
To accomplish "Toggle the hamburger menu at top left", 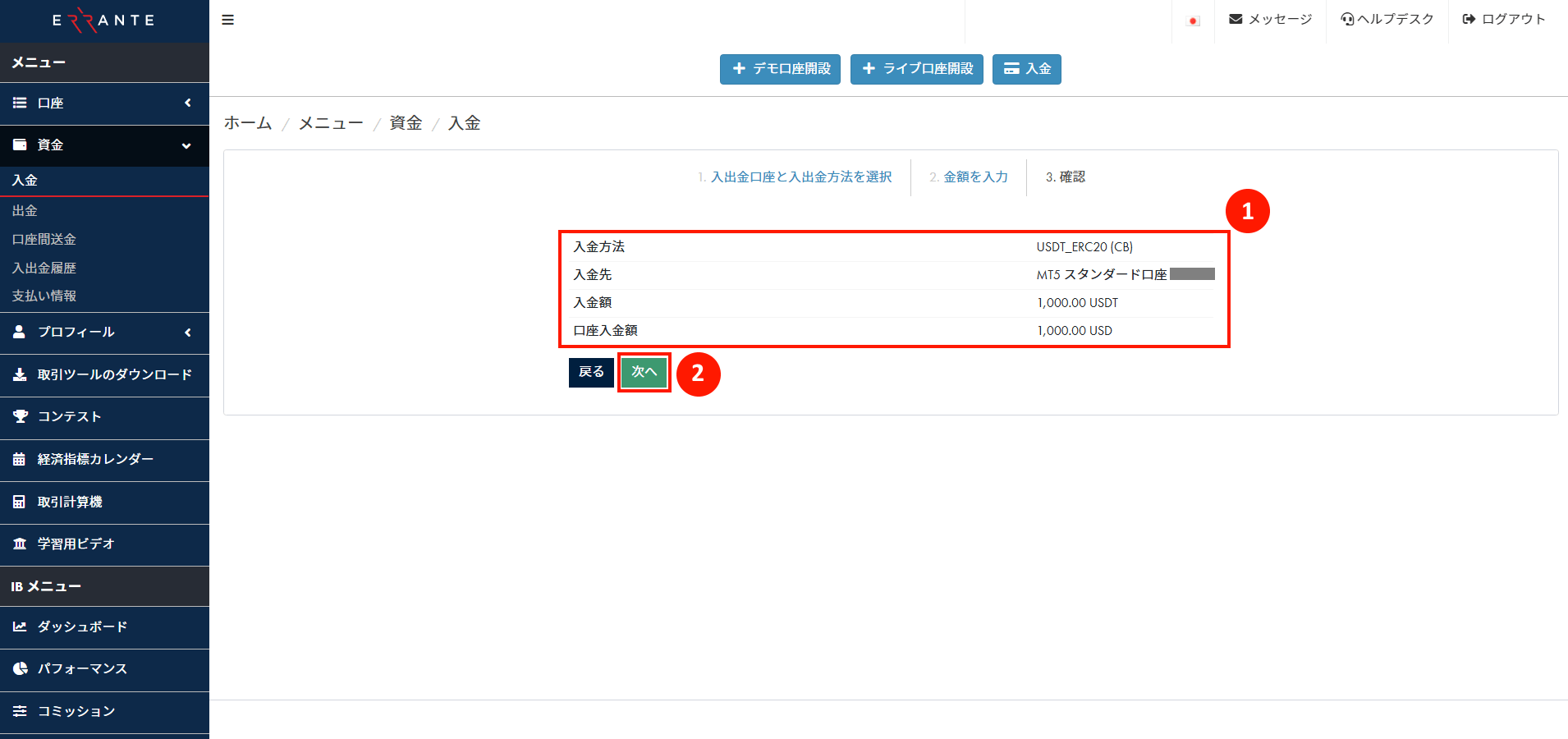I will click(x=227, y=19).
